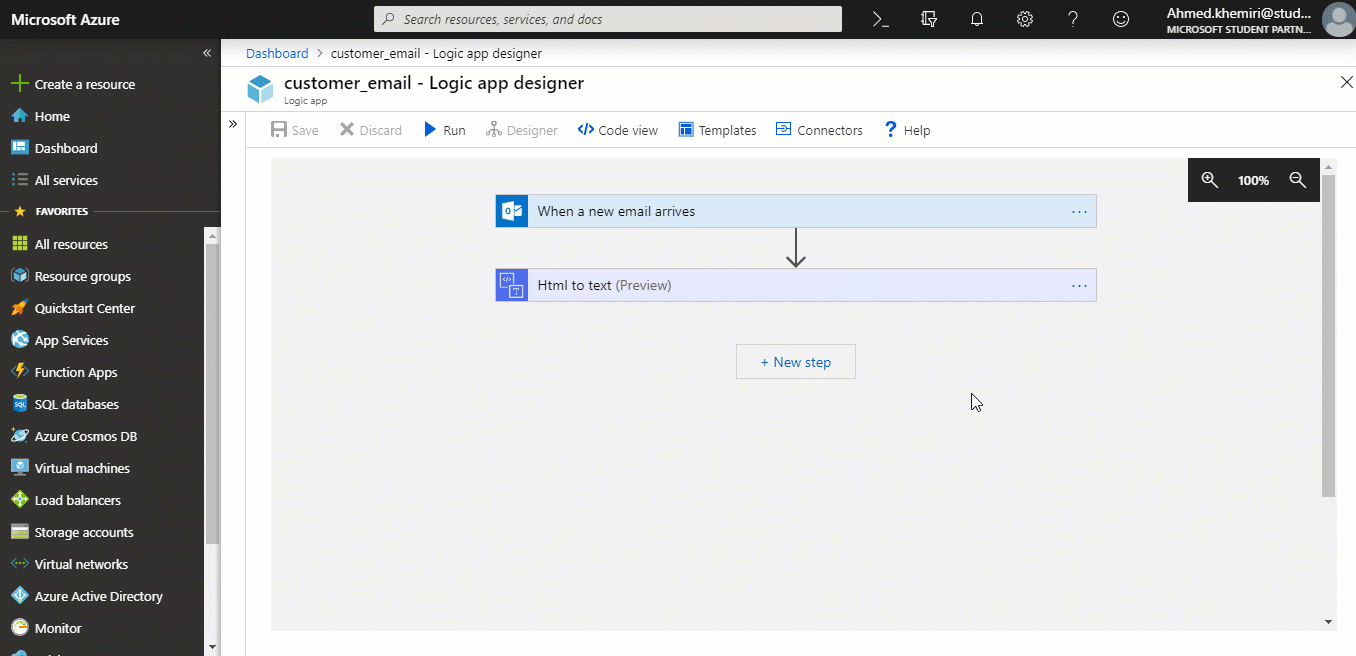
Task: Open Directory and subscription filter icon
Action: 929,19
